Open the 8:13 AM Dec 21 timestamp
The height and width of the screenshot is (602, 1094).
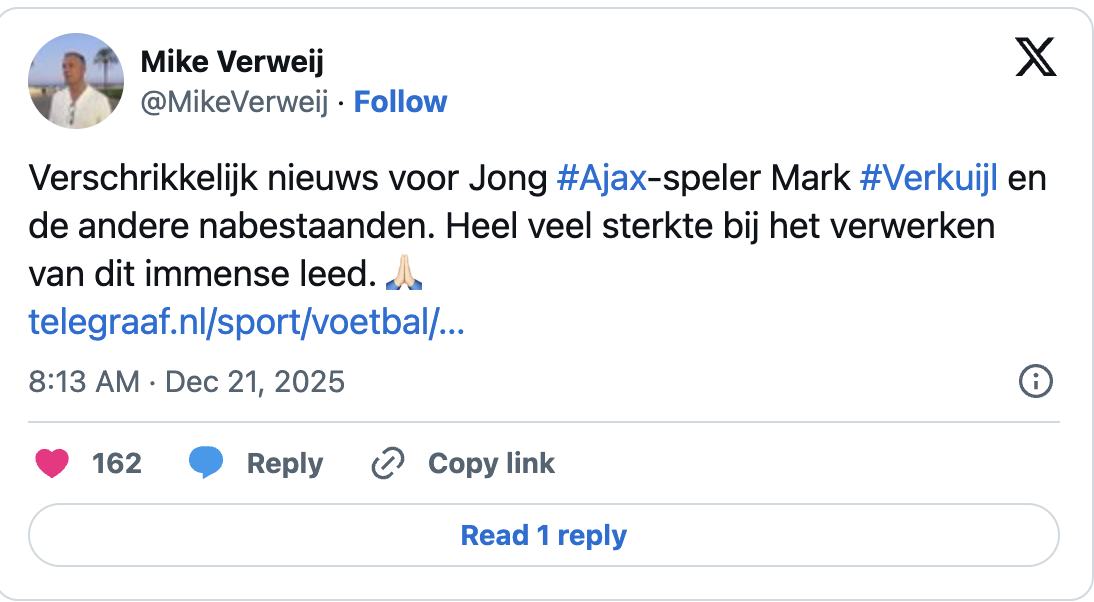tap(186, 381)
